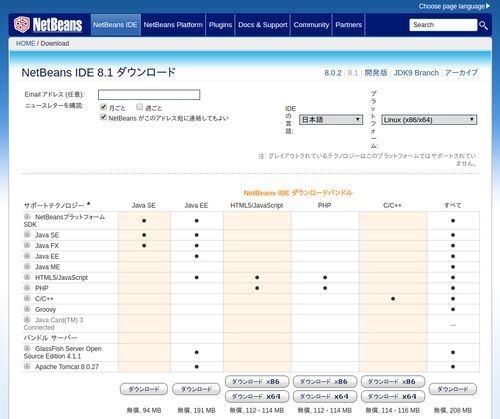Click the 'NetBeans IDE ダウンロードバンドル' heading
The height and width of the screenshot is (419, 500).
click(298, 193)
